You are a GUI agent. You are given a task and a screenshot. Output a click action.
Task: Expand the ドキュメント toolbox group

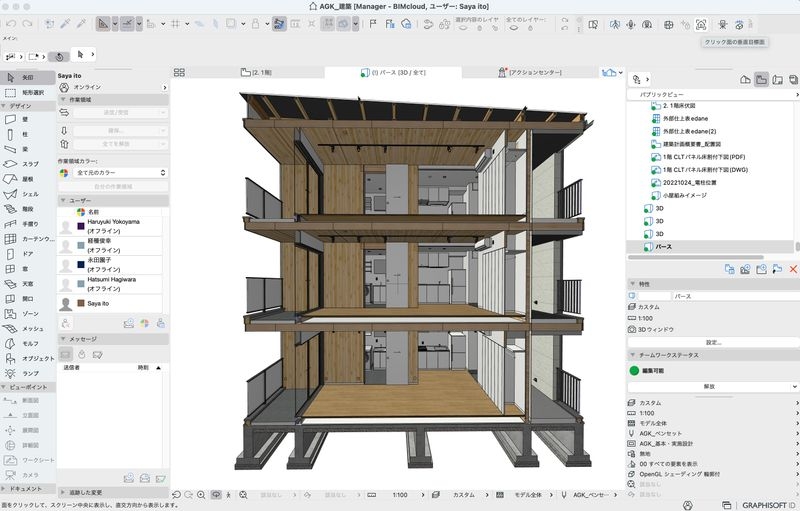pos(4,489)
